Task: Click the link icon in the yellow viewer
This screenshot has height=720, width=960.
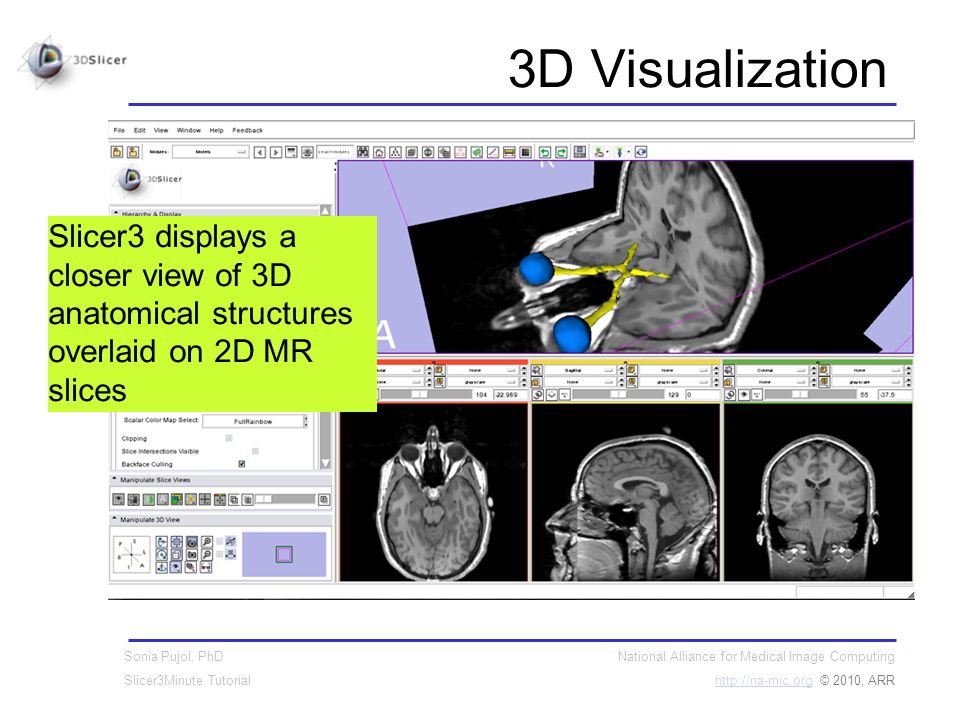Action: click(x=538, y=395)
